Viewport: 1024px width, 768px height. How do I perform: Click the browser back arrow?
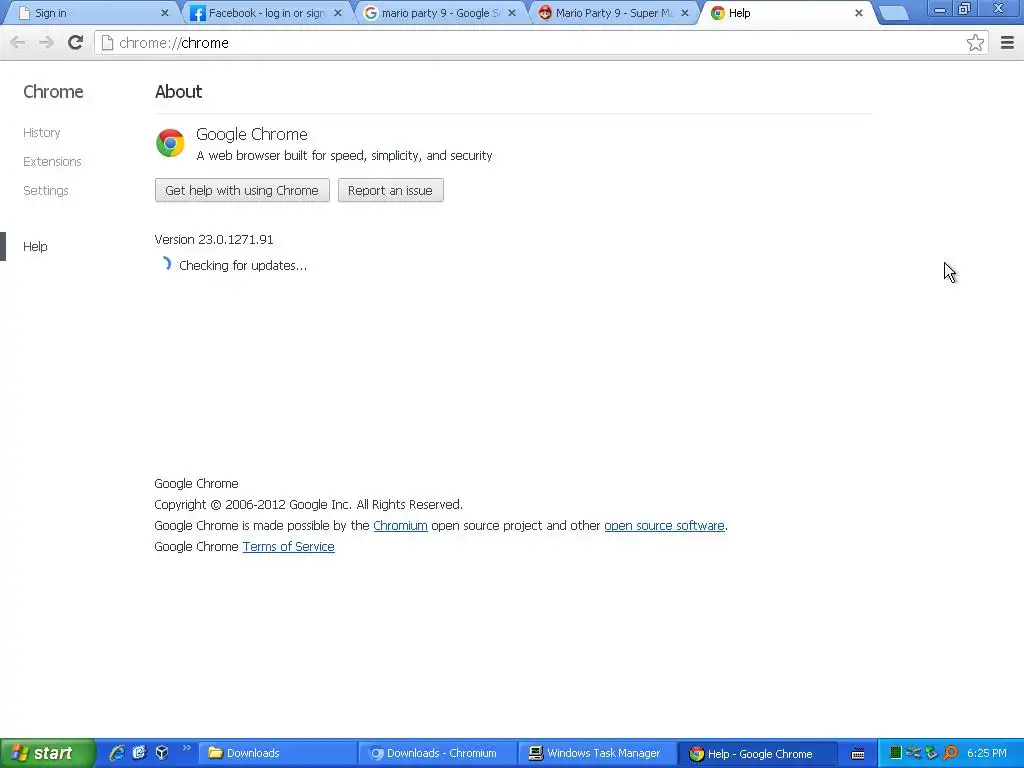tap(18, 42)
